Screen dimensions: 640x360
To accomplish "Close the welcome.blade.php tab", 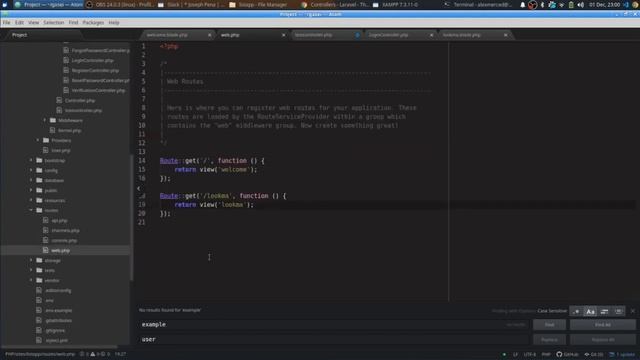I will [209, 35].
